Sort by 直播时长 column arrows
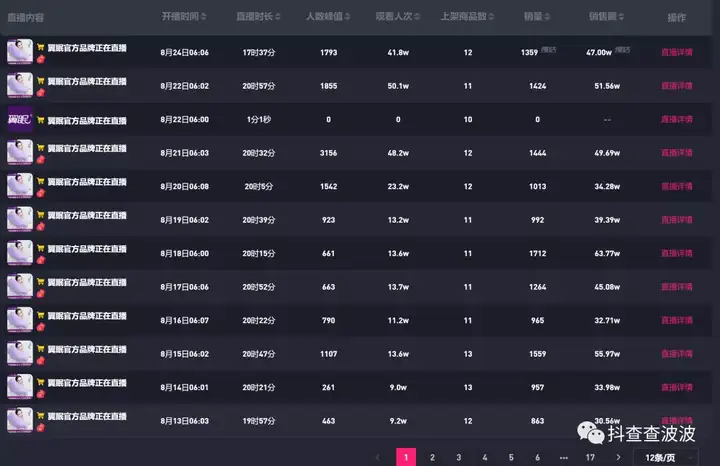The image size is (720, 466). coord(277,17)
